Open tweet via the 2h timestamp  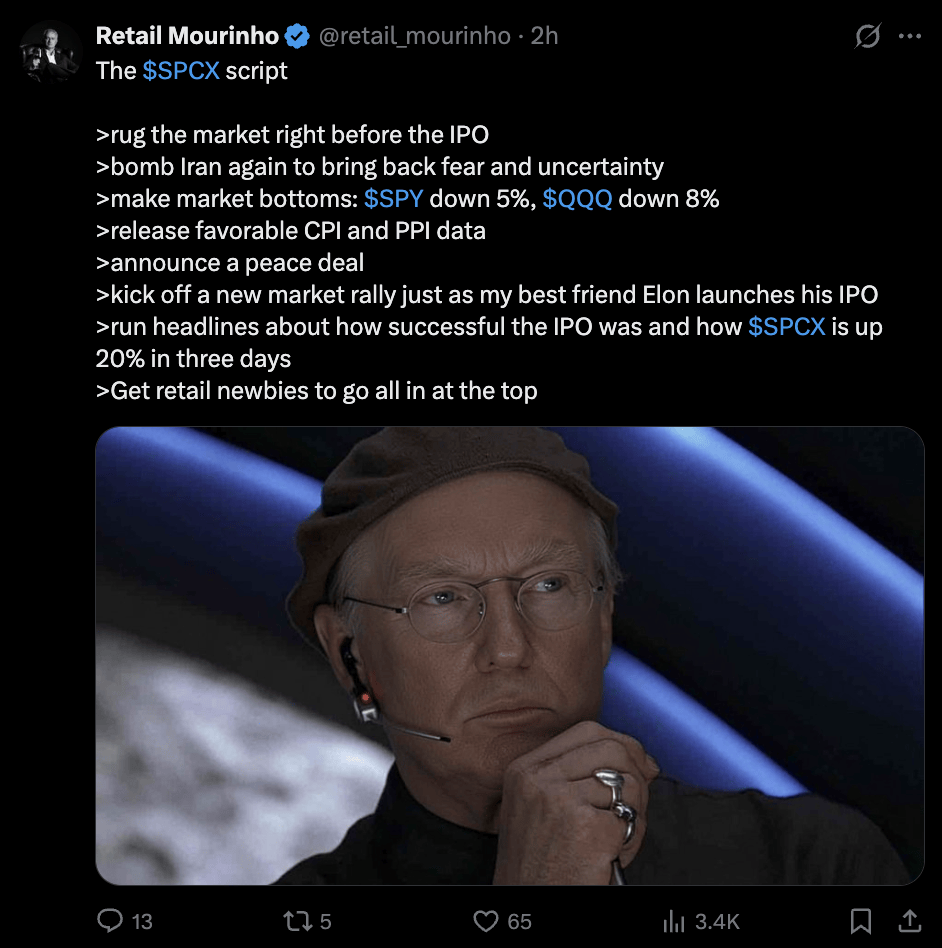click(544, 36)
